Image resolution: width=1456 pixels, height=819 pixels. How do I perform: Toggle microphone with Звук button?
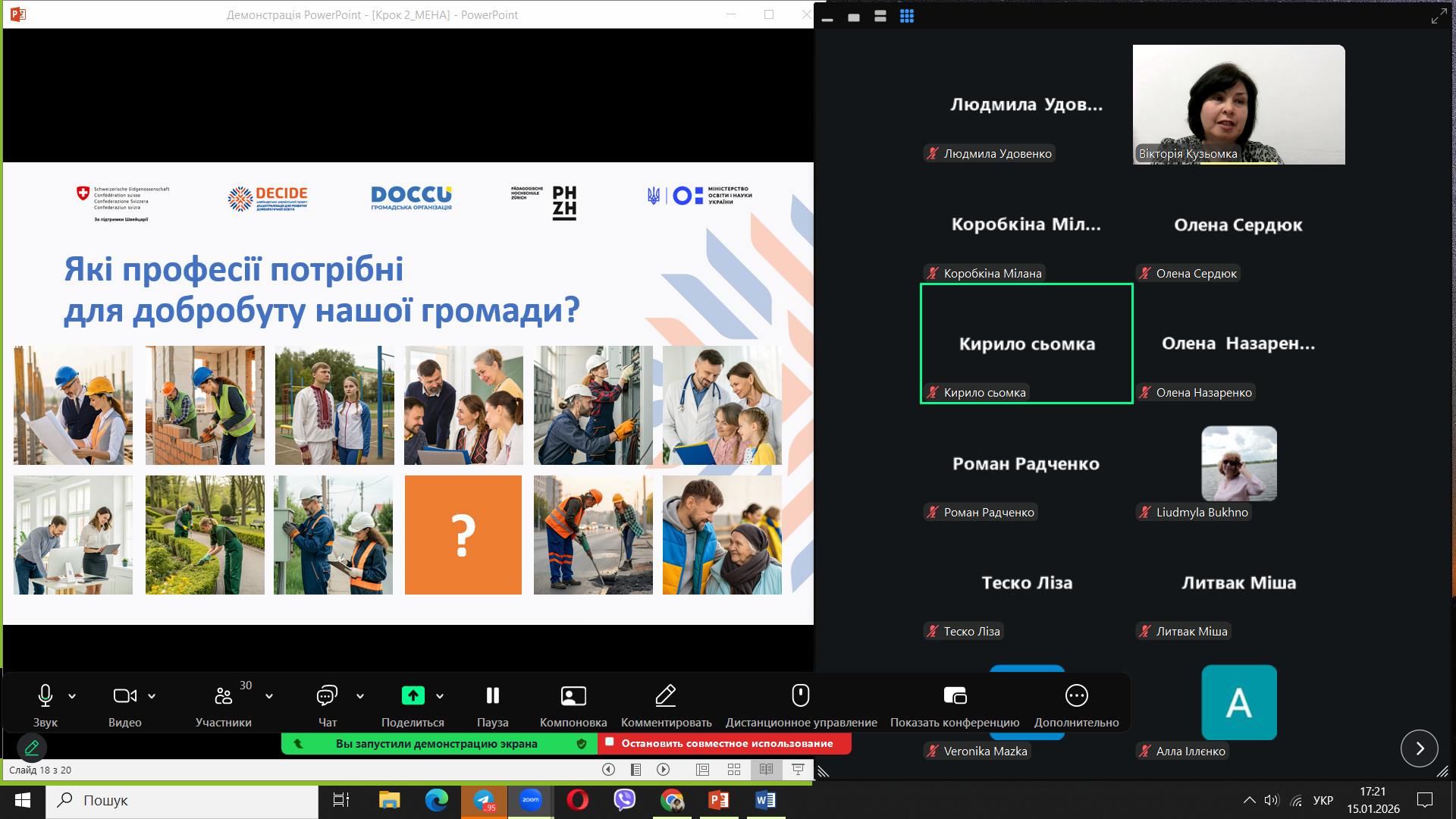[x=45, y=696]
